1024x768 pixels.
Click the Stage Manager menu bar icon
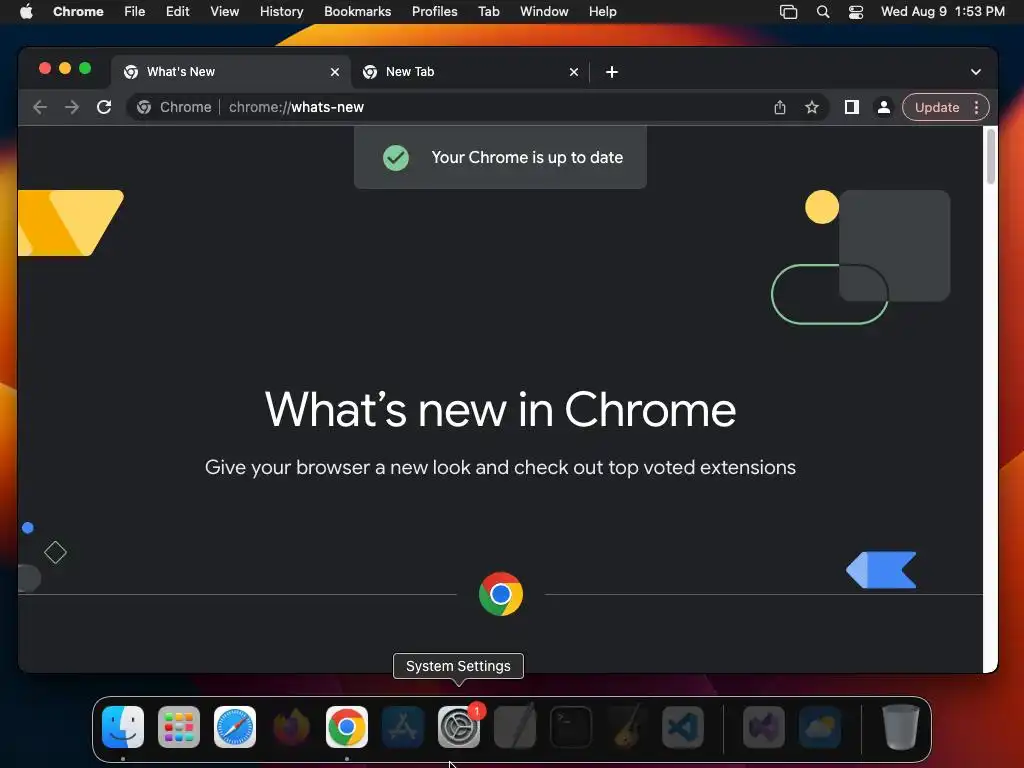click(788, 12)
